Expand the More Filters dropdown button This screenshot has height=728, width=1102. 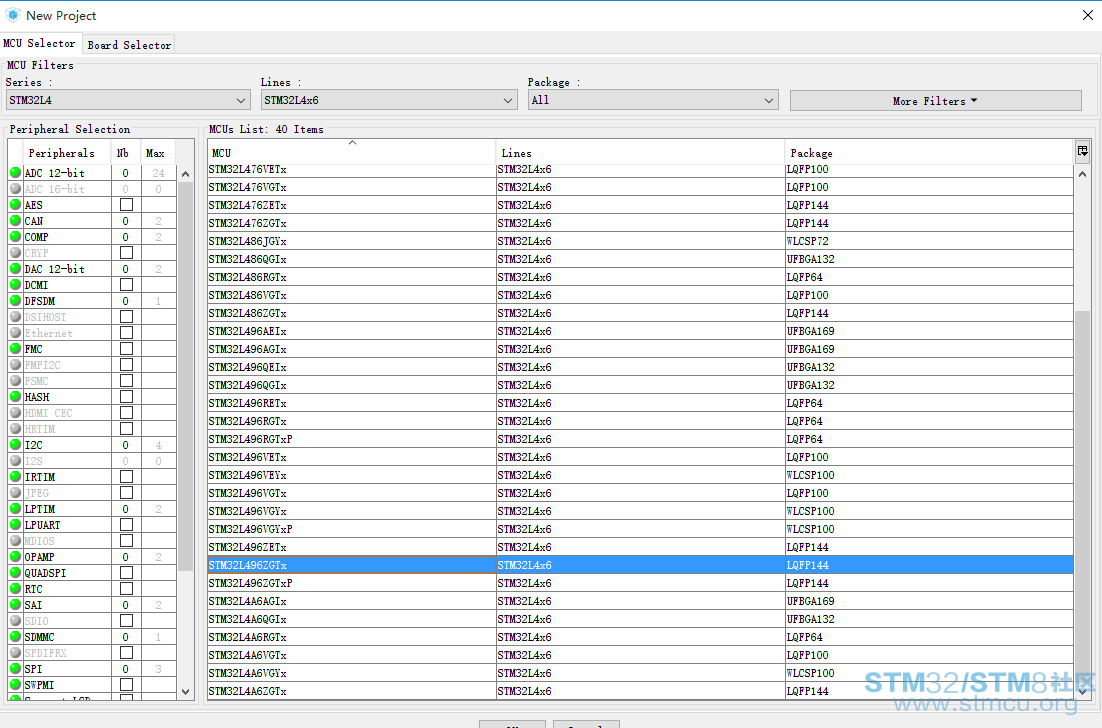pos(935,100)
